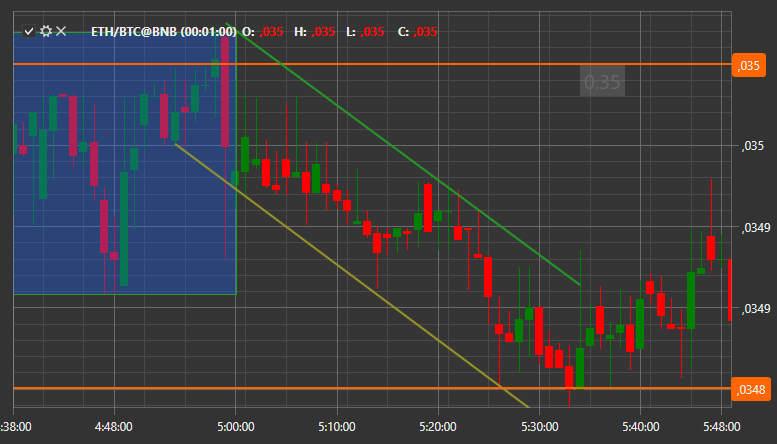
Task: Click the ETH/BTC@BNB series title
Action: [164, 32]
